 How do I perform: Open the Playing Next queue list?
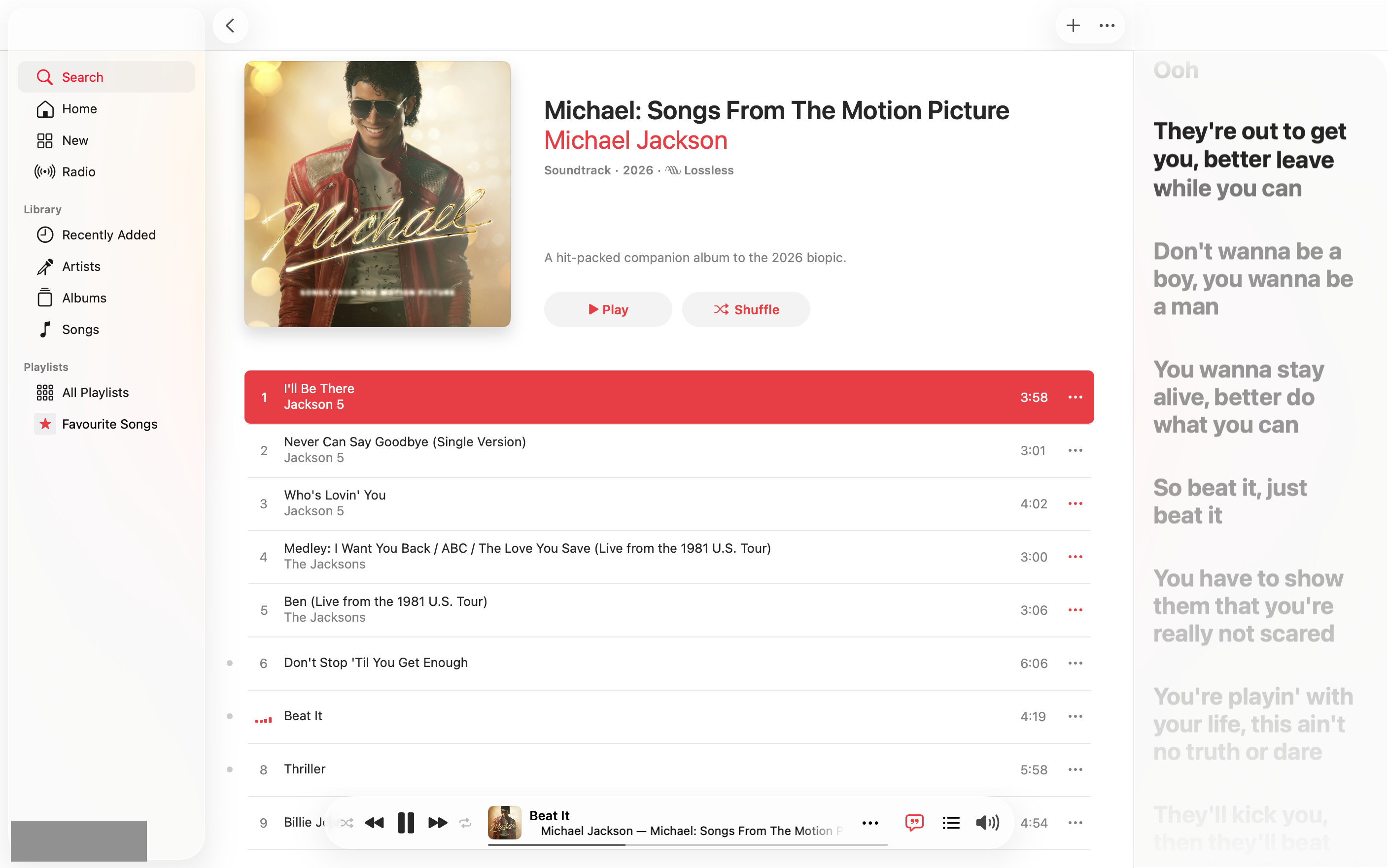tap(951, 823)
